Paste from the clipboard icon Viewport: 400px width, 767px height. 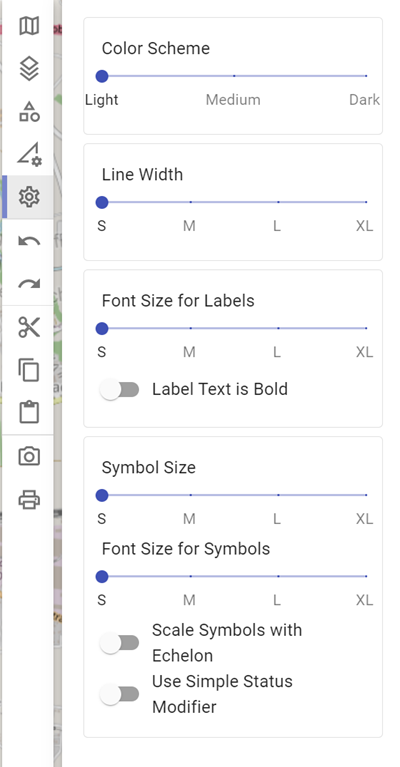[29, 412]
